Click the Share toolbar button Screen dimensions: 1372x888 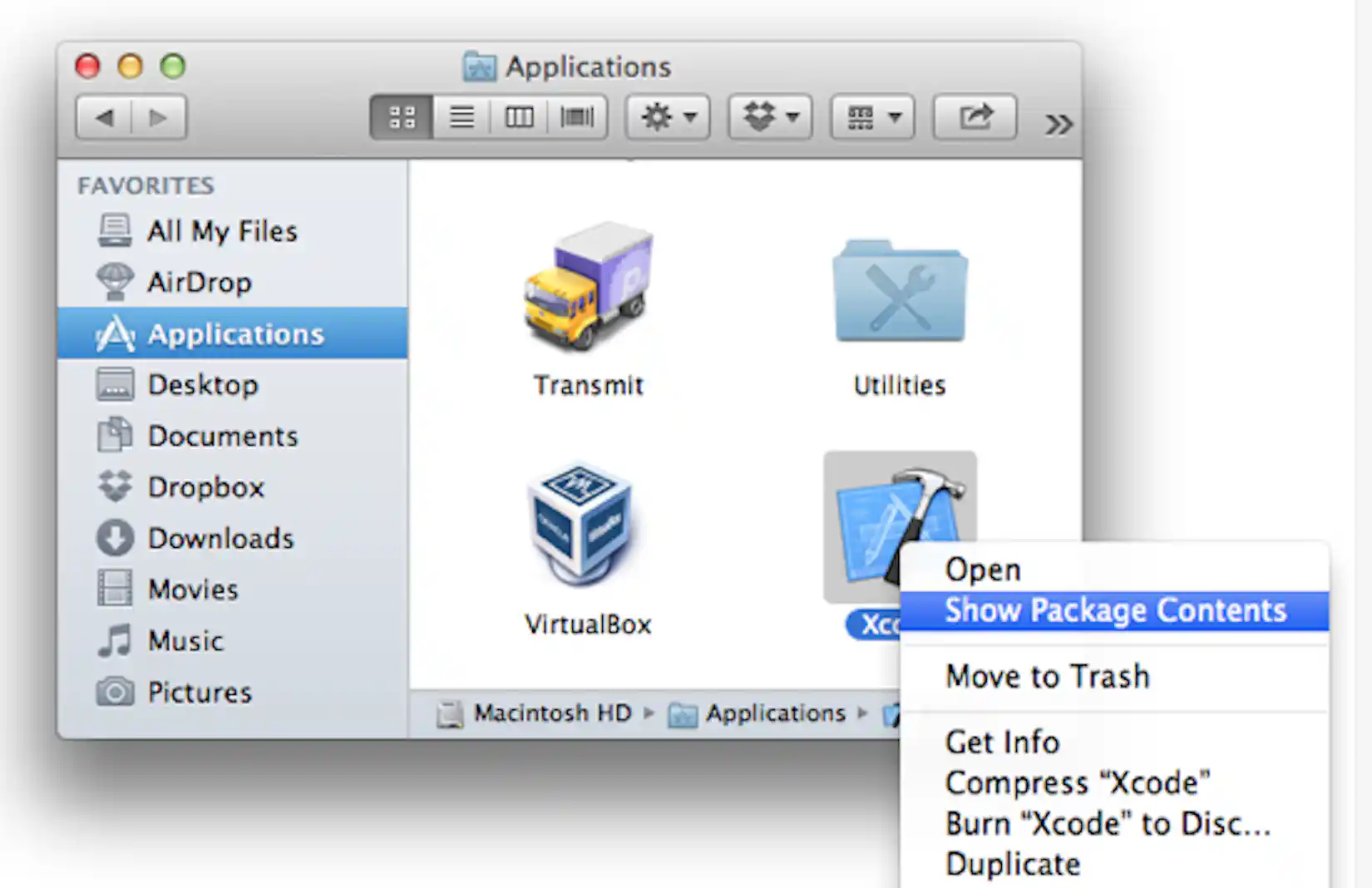pyautogui.click(x=975, y=117)
